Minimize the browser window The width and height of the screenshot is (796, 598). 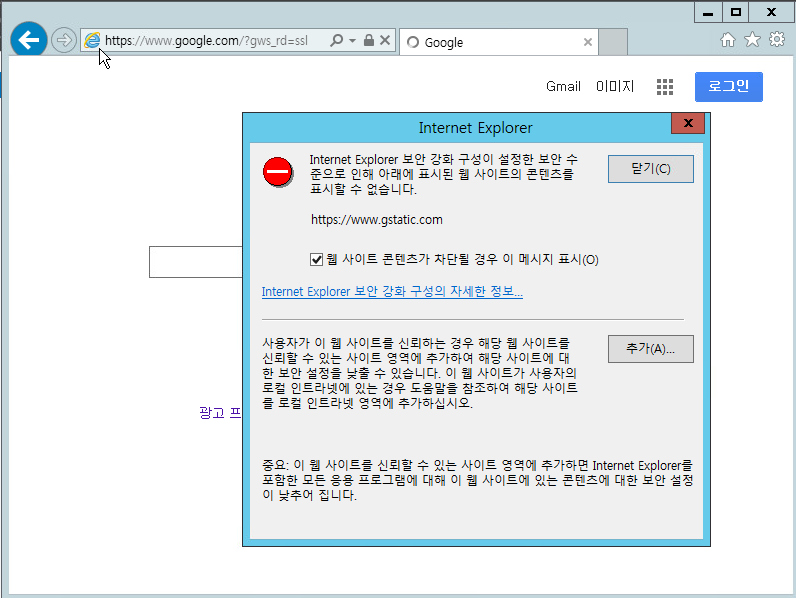point(708,12)
